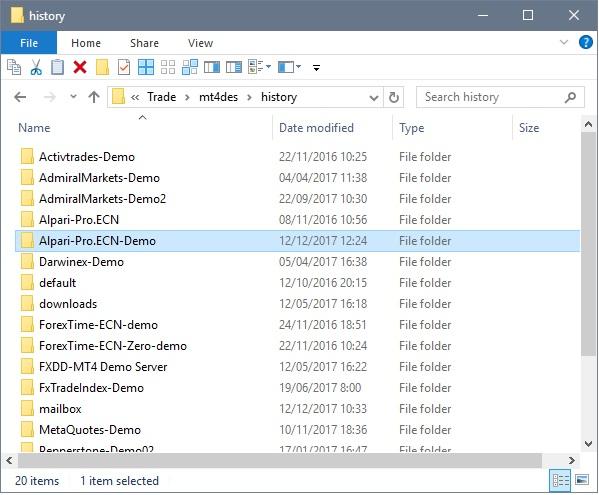Click history in the address breadcrumb
Screen dimensions: 599x495
[x=279, y=97]
